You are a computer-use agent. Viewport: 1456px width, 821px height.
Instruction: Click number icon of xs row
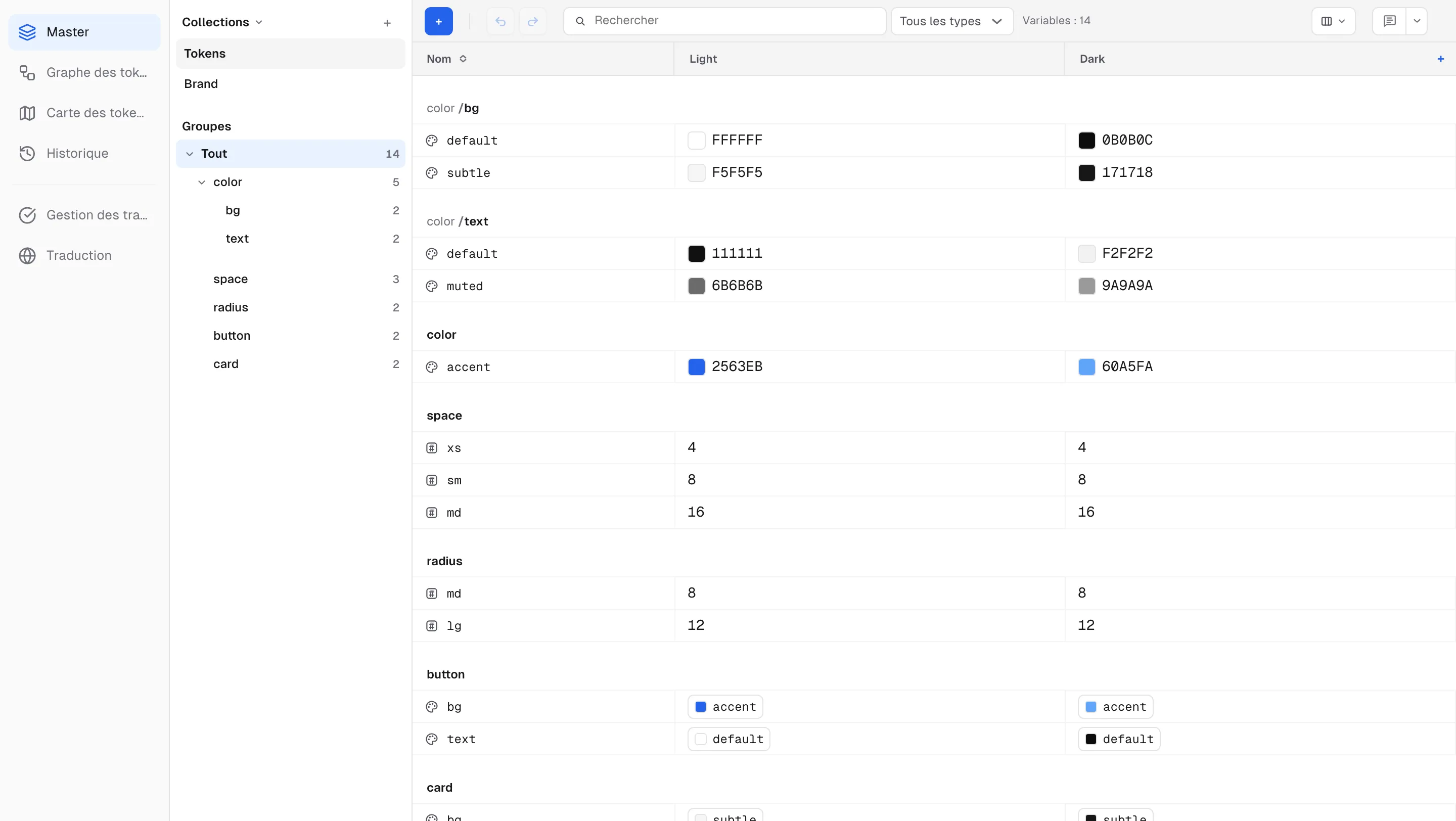click(432, 448)
